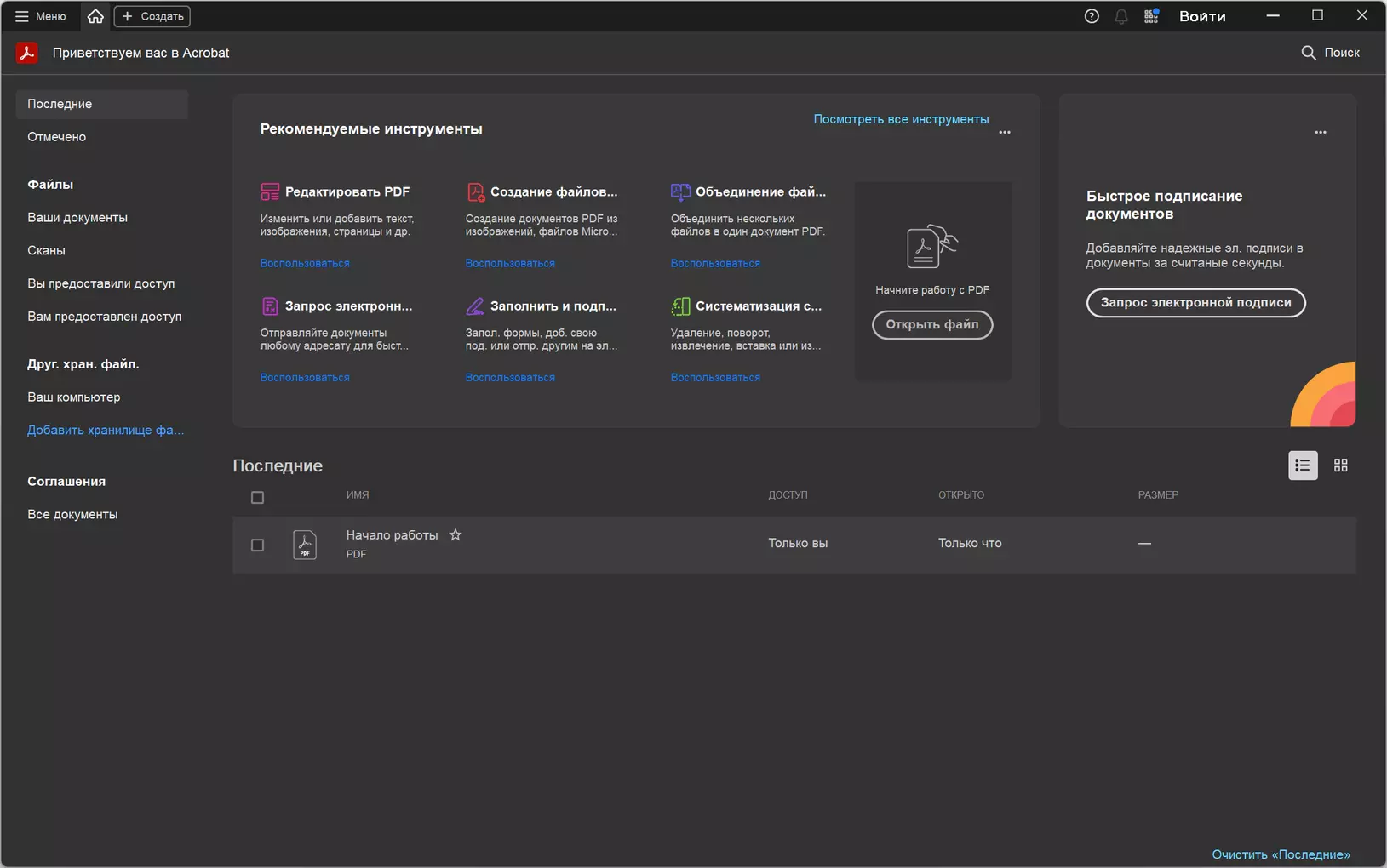Click Воспользоваться under Редактировать PDF
The height and width of the screenshot is (868, 1387).
point(305,264)
